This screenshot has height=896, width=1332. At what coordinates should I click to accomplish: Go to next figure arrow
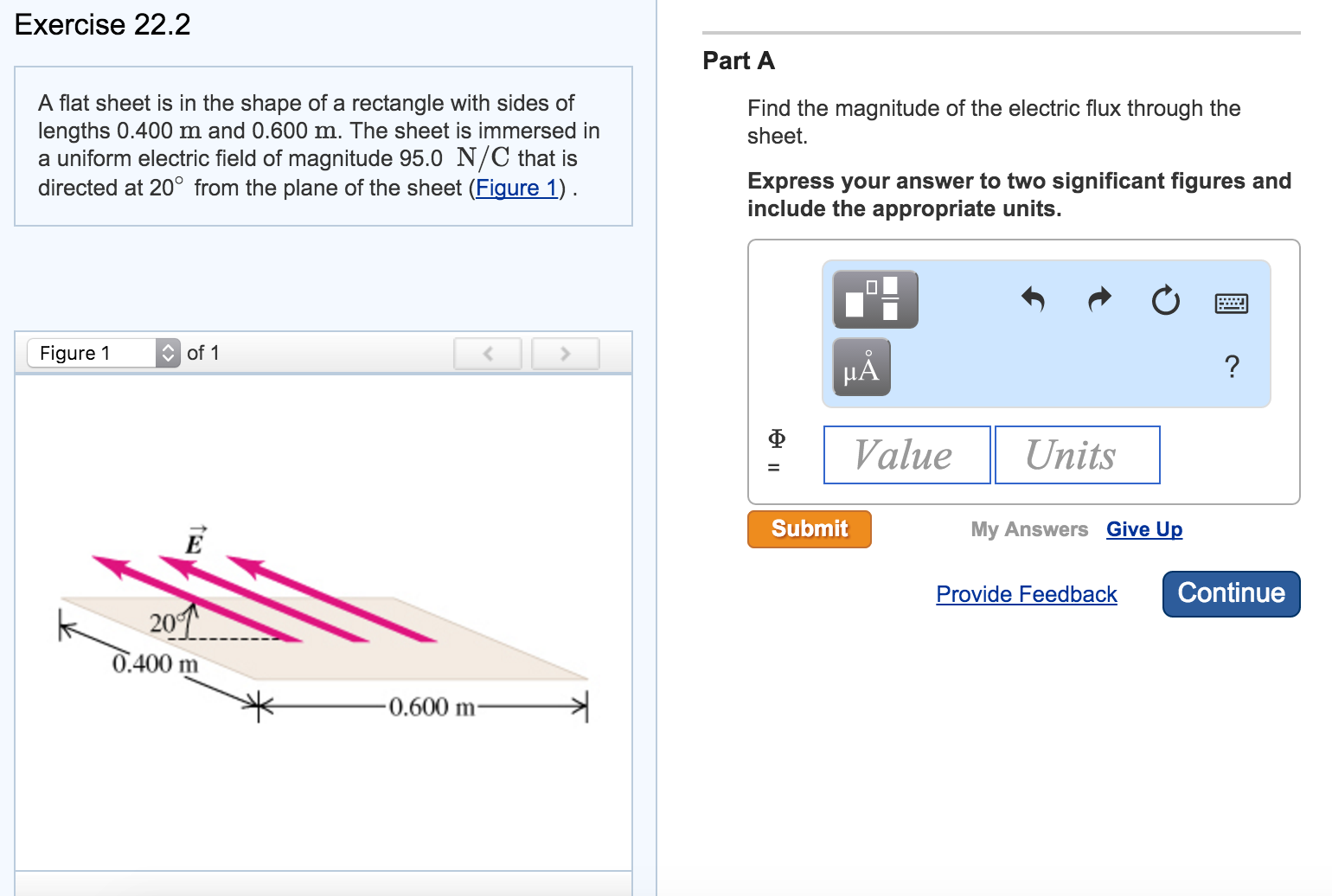click(565, 354)
